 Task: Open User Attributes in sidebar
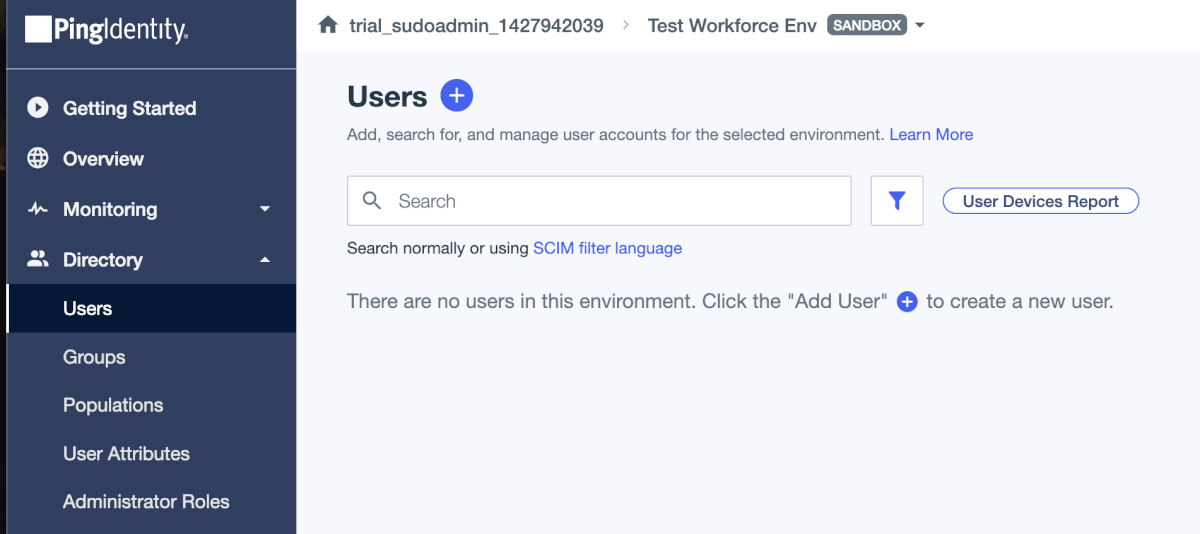[x=126, y=453]
